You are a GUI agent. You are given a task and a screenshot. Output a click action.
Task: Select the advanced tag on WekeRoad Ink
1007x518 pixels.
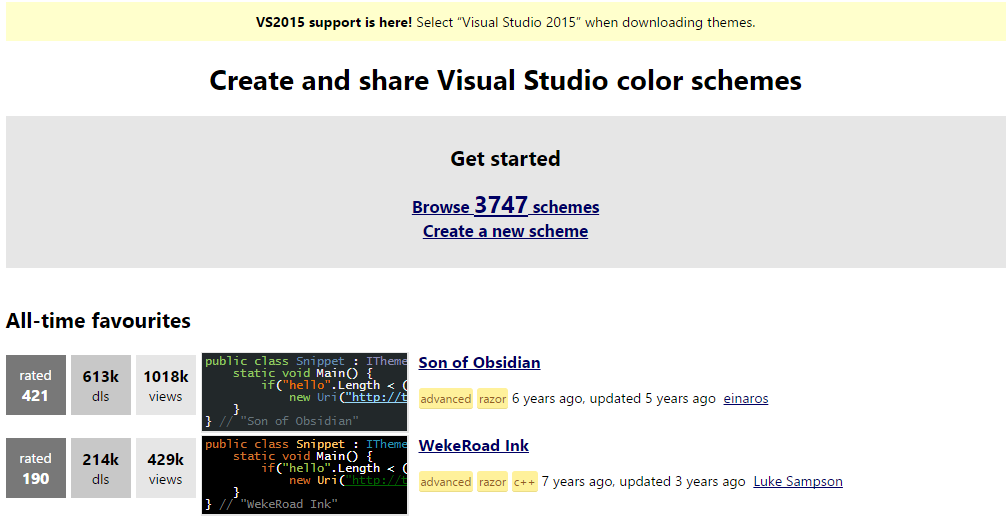446,481
